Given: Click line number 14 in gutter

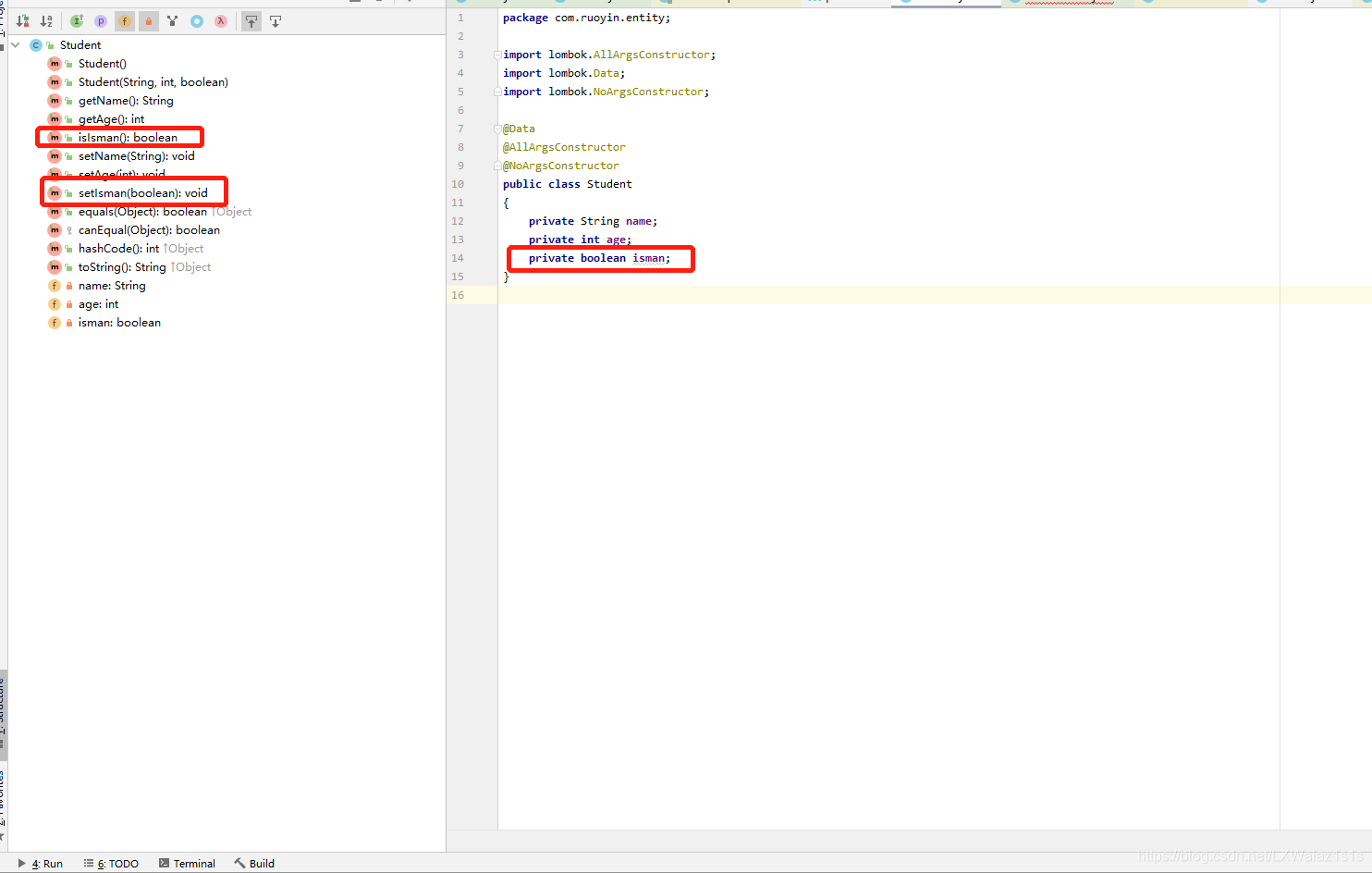Looking at the screenshot, I should [x=458, y=258].
